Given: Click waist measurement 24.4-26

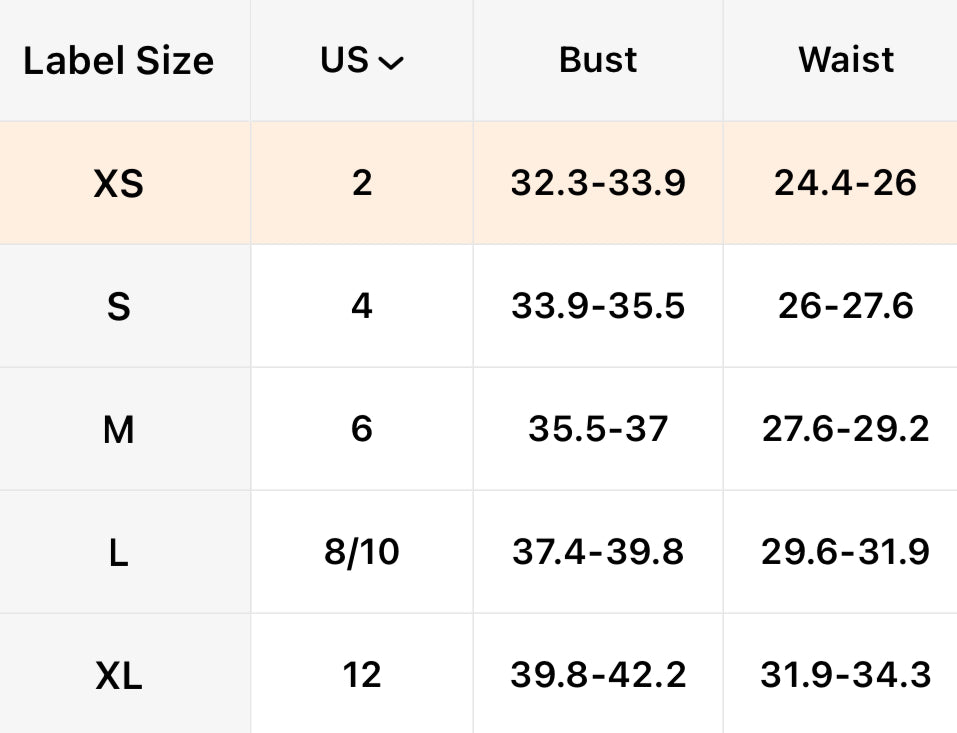Looking at the screenshot, I should 846,183.
